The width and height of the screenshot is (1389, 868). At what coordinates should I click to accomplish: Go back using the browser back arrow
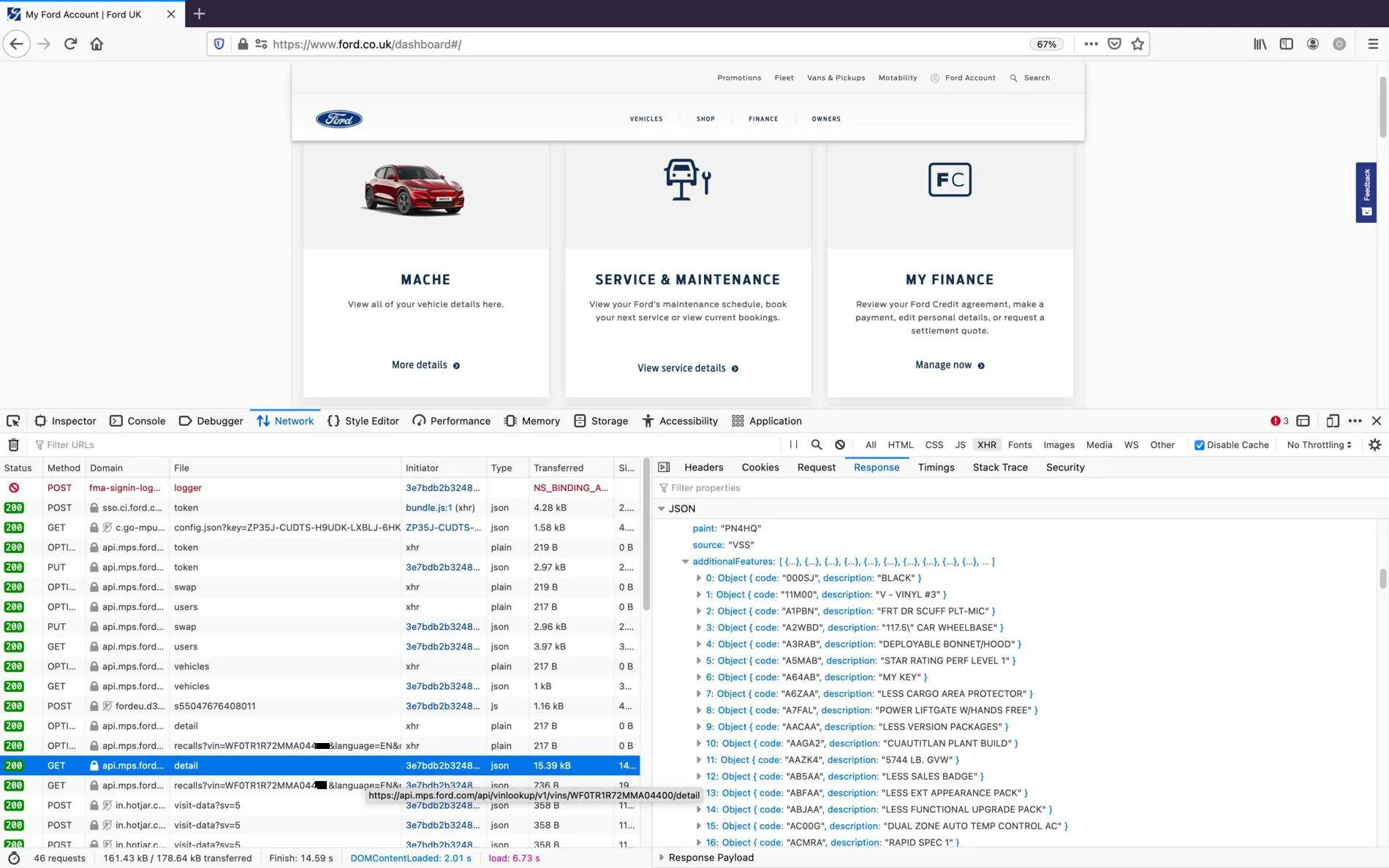[x=17, y=44]
